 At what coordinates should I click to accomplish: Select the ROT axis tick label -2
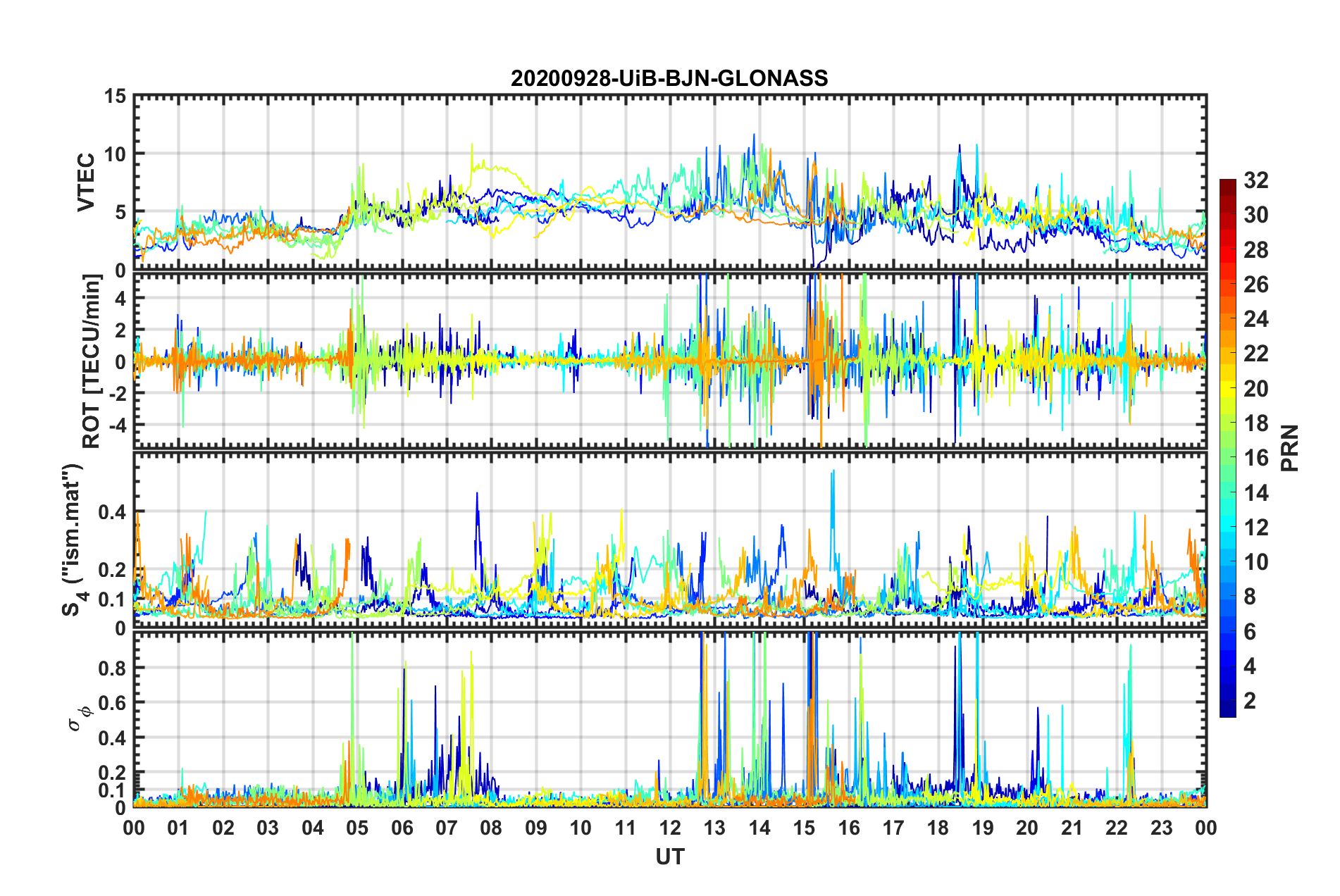pos(117,393)
